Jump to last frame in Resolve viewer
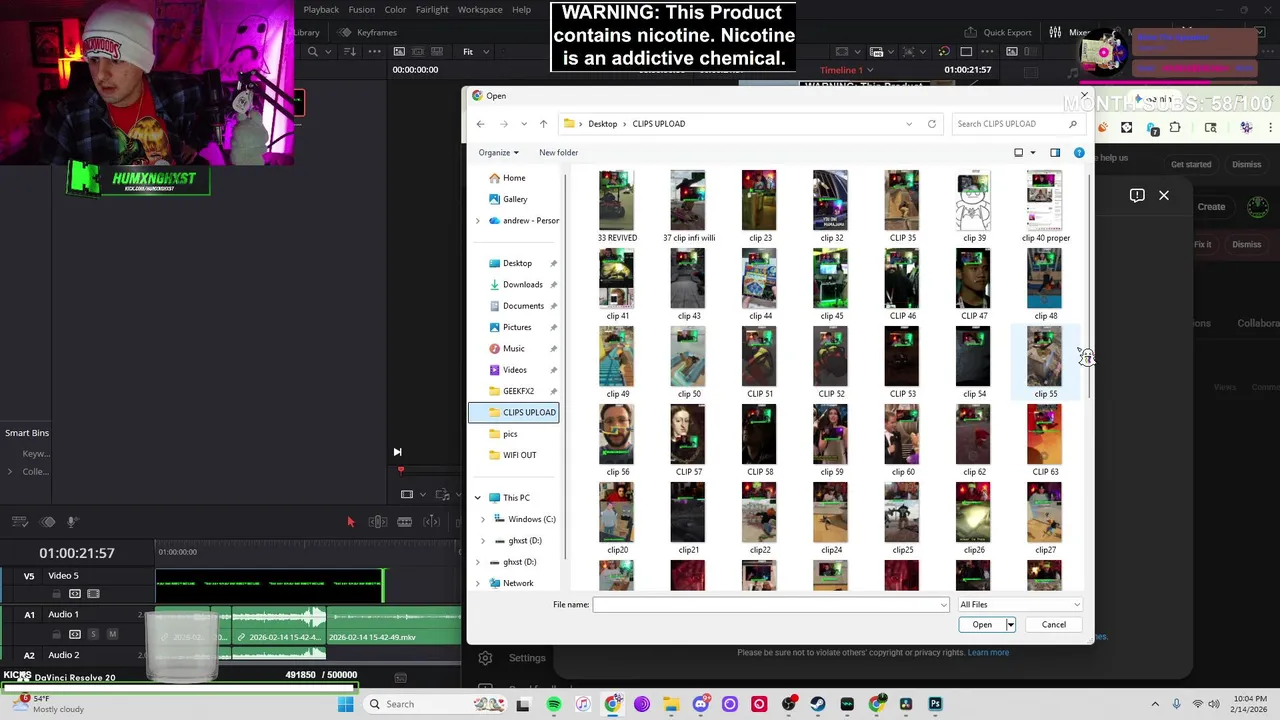This screenshot has height=720, width=1280. pos(397,452)
